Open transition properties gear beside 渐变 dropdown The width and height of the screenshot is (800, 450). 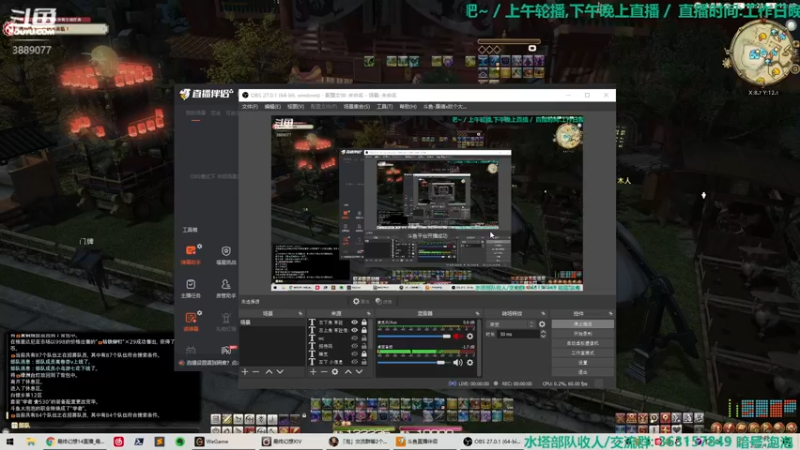click(542, 324)
